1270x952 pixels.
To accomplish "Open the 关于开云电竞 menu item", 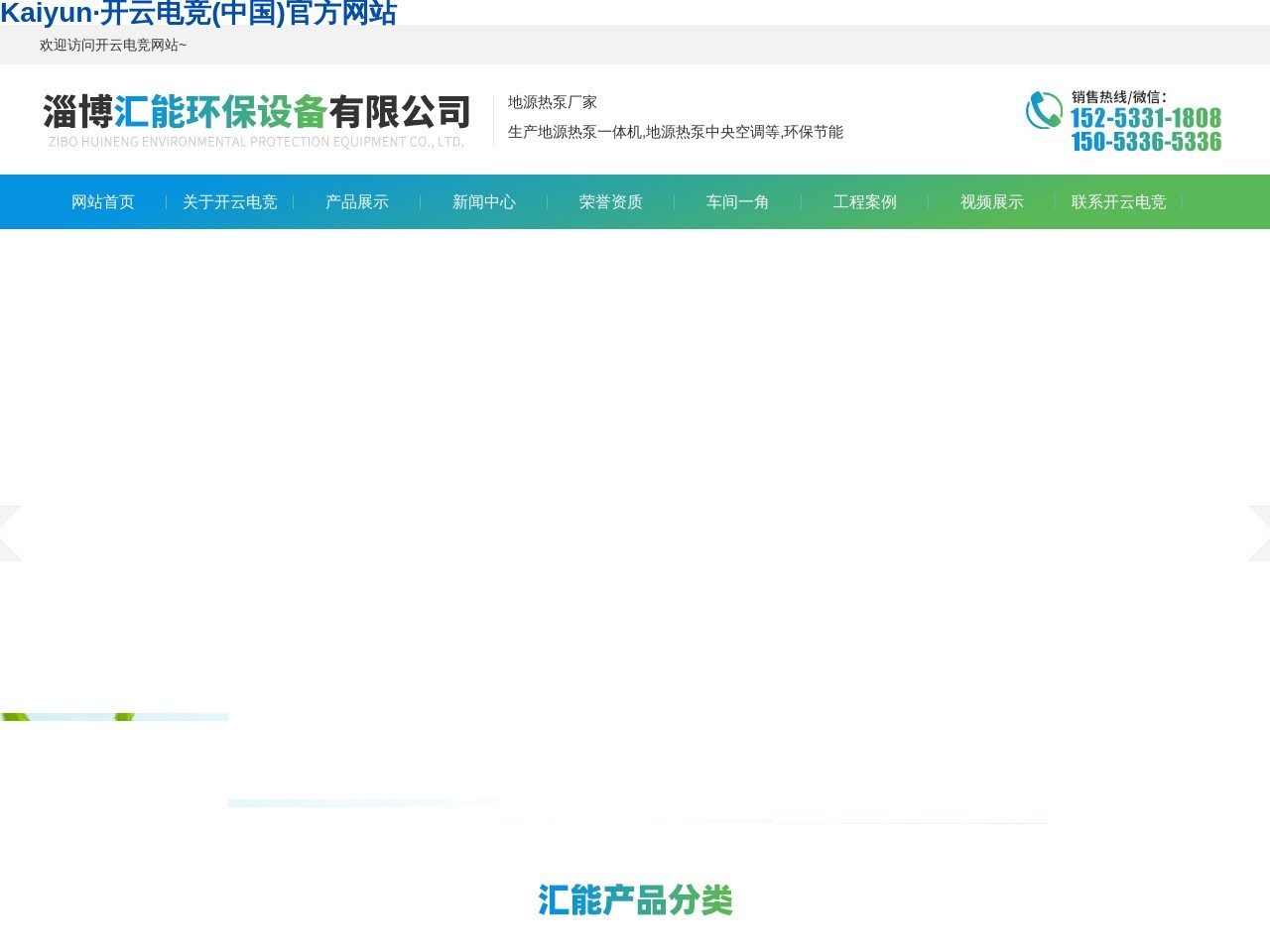I will [x=230, y=202].
